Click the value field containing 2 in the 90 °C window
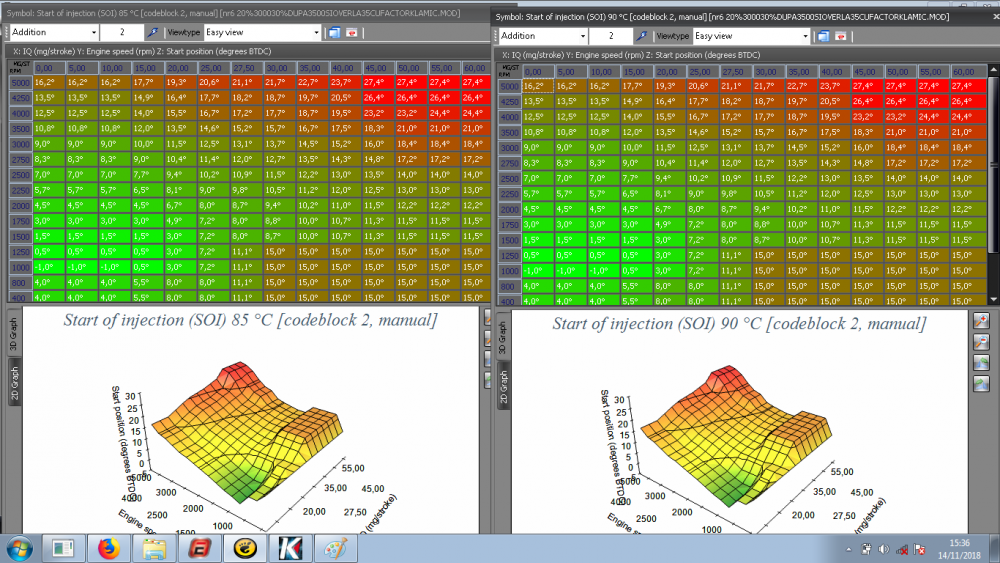The image size is (1000, 563). click(611, 36)
